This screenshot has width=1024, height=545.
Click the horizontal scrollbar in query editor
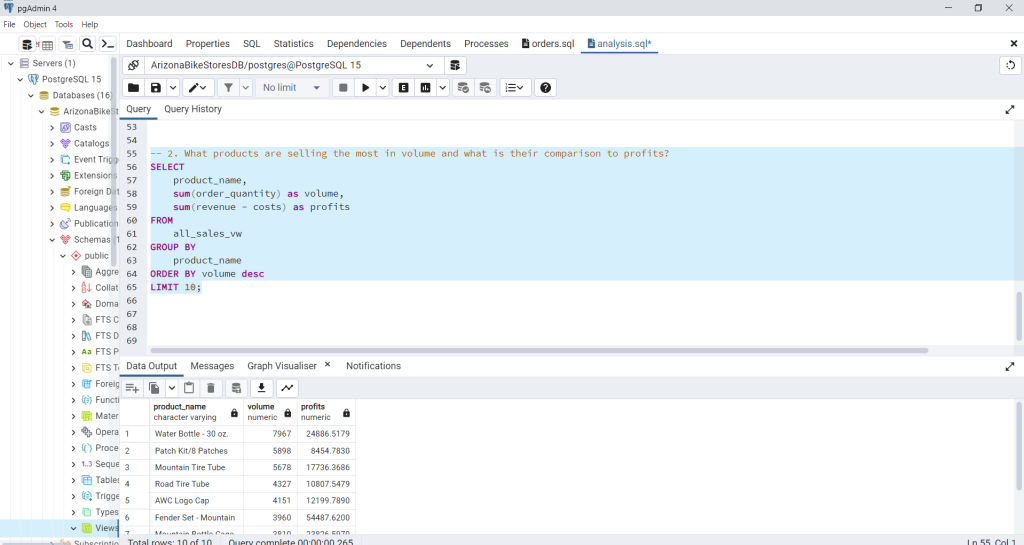point(538,350)
